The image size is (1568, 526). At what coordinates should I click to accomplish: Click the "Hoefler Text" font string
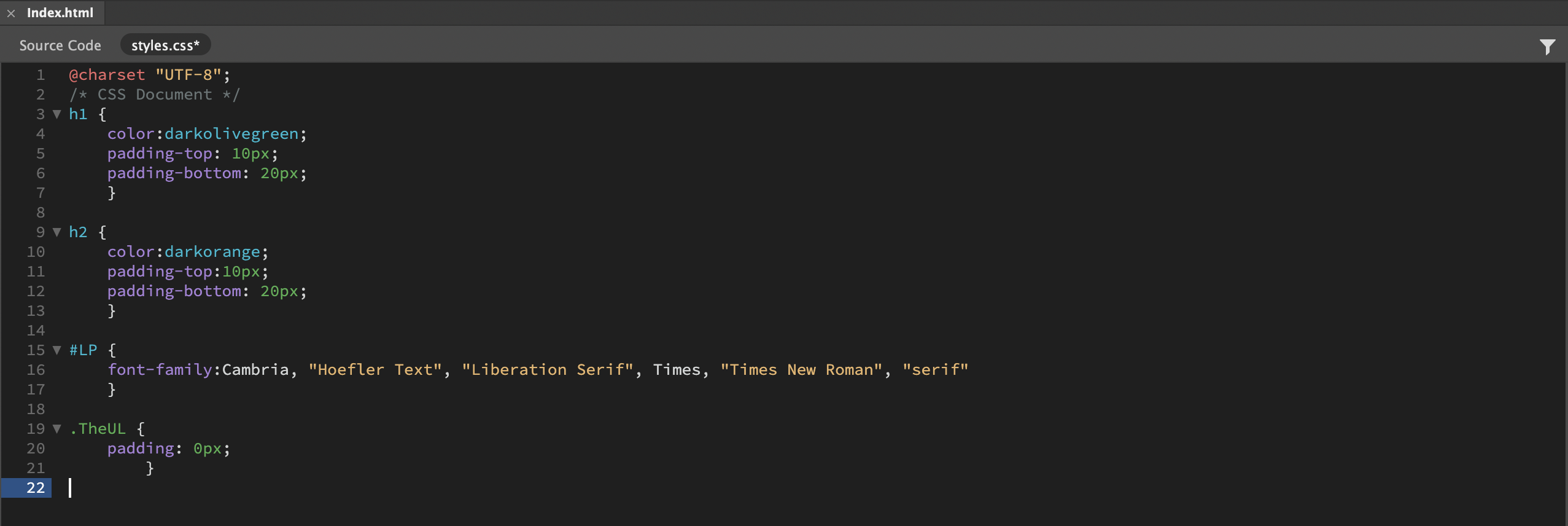(x=375, y=370)
